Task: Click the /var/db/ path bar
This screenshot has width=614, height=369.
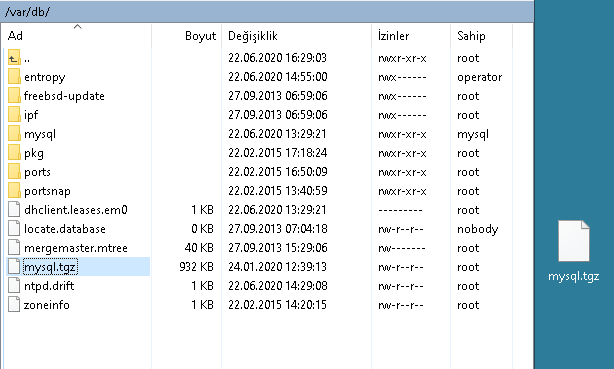Action: (267, 12)
